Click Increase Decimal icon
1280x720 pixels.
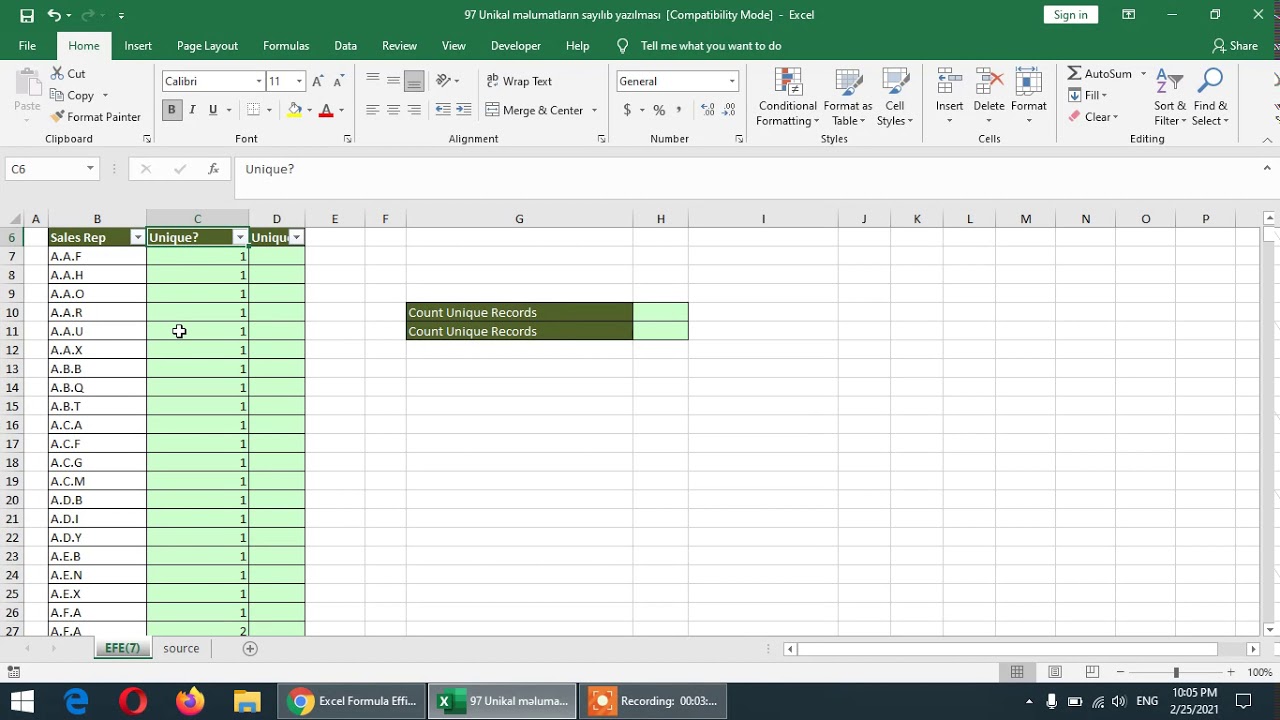[x=708, y=110]
